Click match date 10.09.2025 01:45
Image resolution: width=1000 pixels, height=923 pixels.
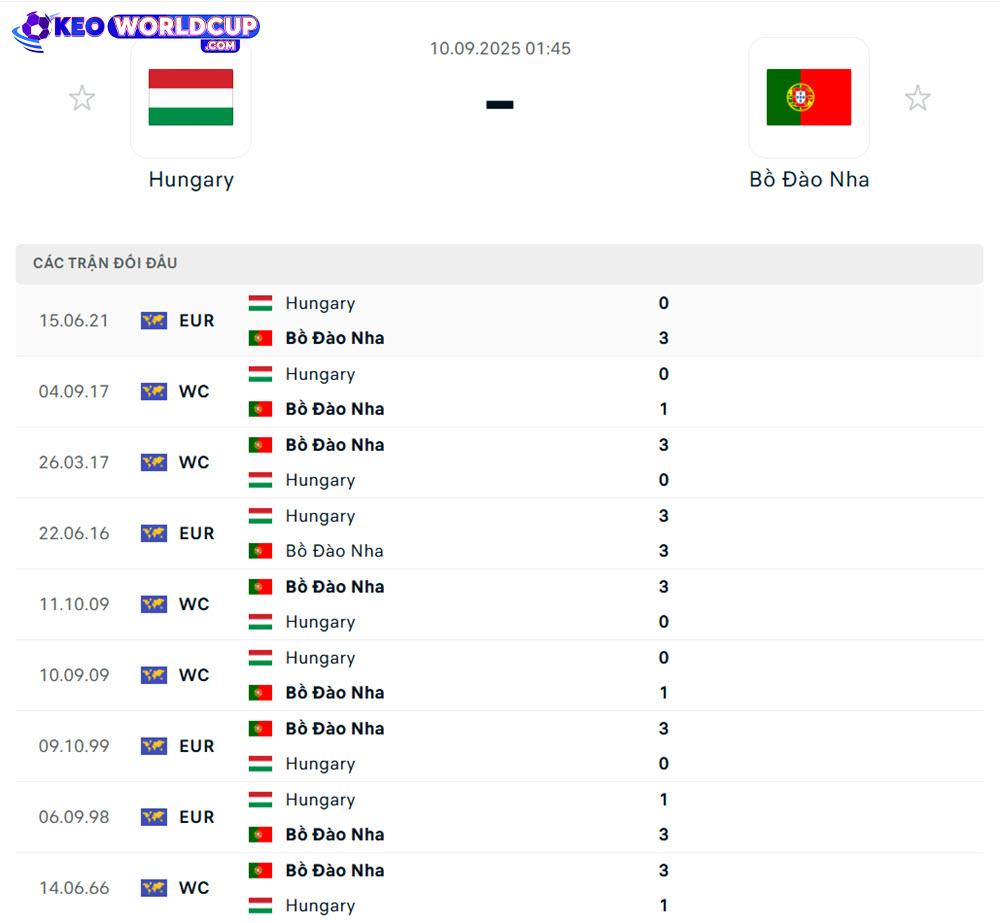500,48
